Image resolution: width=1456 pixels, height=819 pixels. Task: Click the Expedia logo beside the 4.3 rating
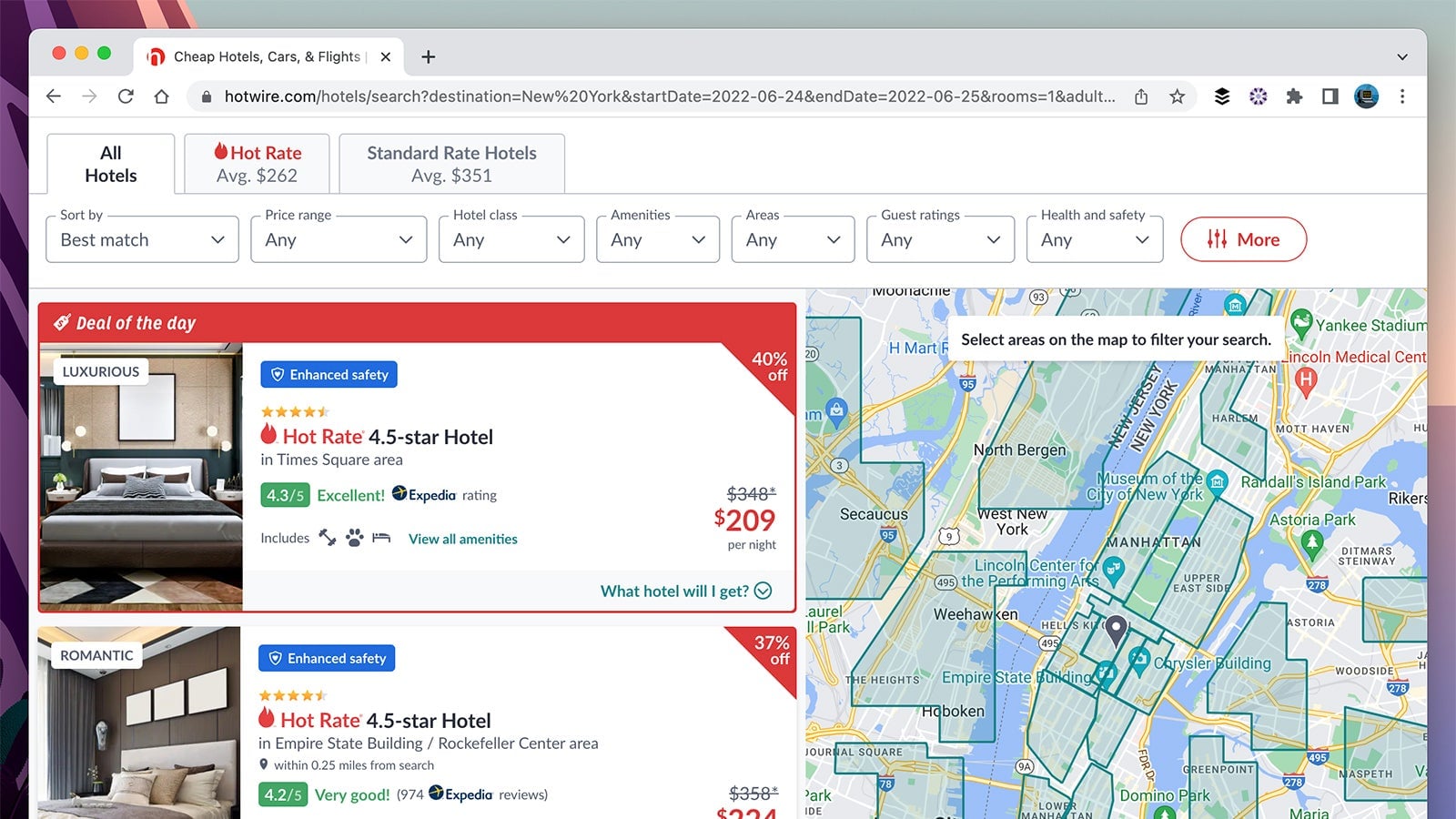[424, 495]
